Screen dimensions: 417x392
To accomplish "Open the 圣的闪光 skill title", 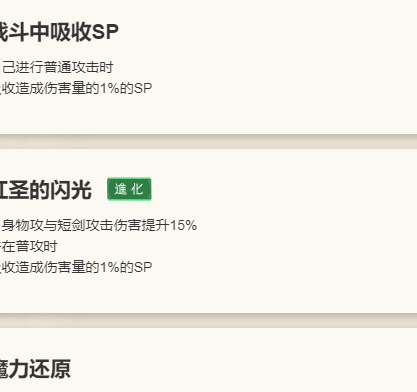I will coord(46,190).
